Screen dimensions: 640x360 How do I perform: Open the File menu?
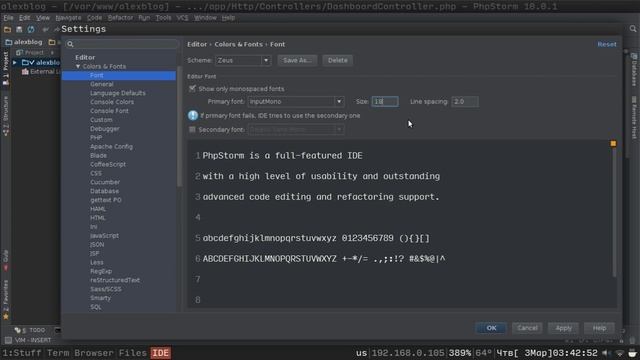tap(8, 18)
